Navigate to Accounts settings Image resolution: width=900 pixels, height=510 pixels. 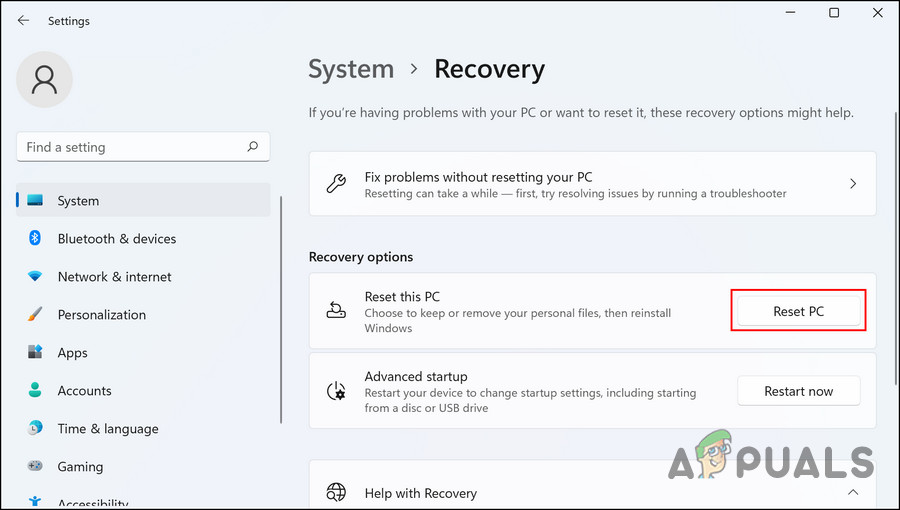point(143,390)
